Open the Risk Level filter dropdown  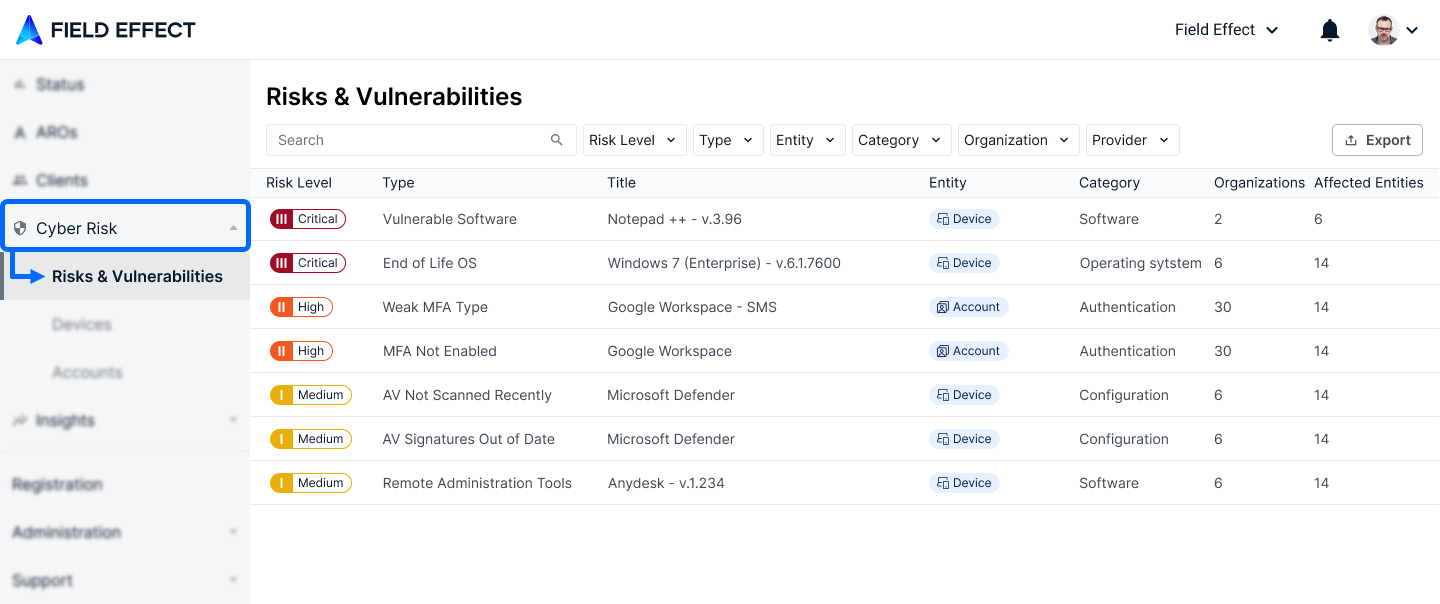click(x=635, y=140)
